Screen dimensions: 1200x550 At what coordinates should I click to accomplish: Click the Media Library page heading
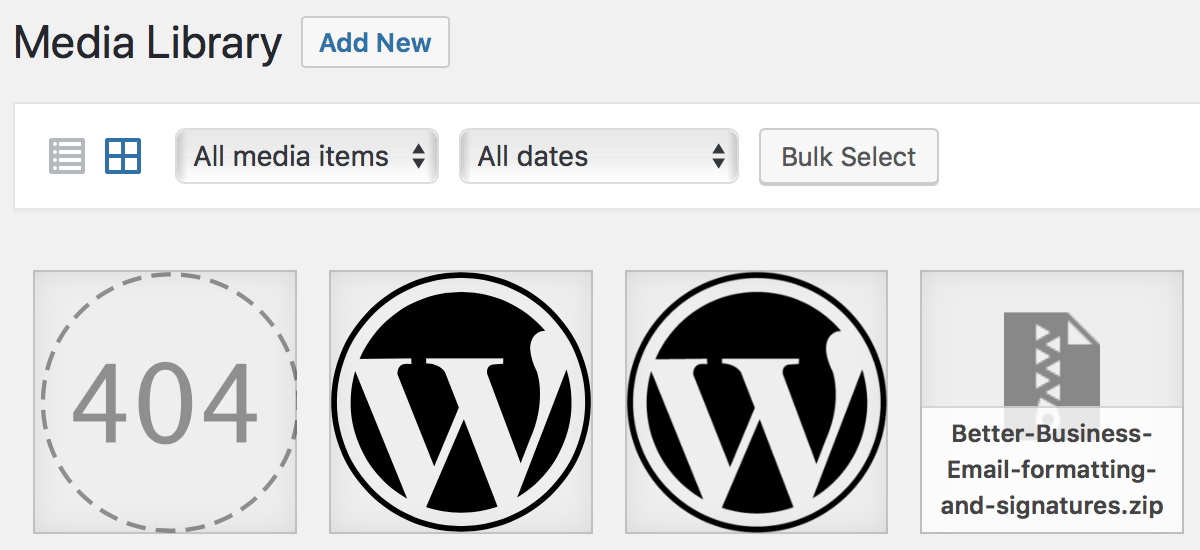point(148,43)
